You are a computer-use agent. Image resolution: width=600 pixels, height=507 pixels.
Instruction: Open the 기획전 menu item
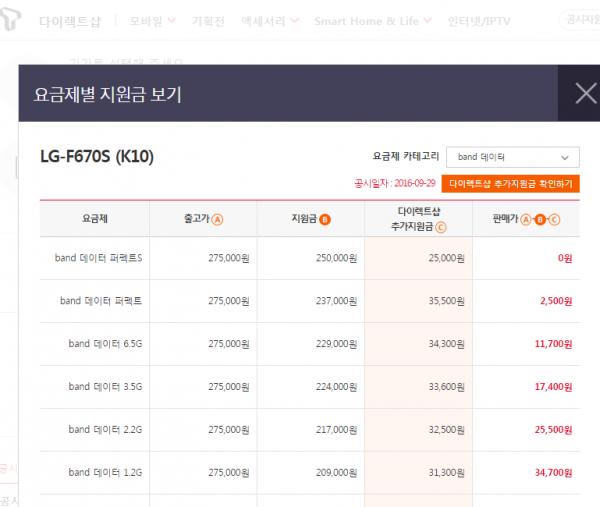click(x=208, y=20)
